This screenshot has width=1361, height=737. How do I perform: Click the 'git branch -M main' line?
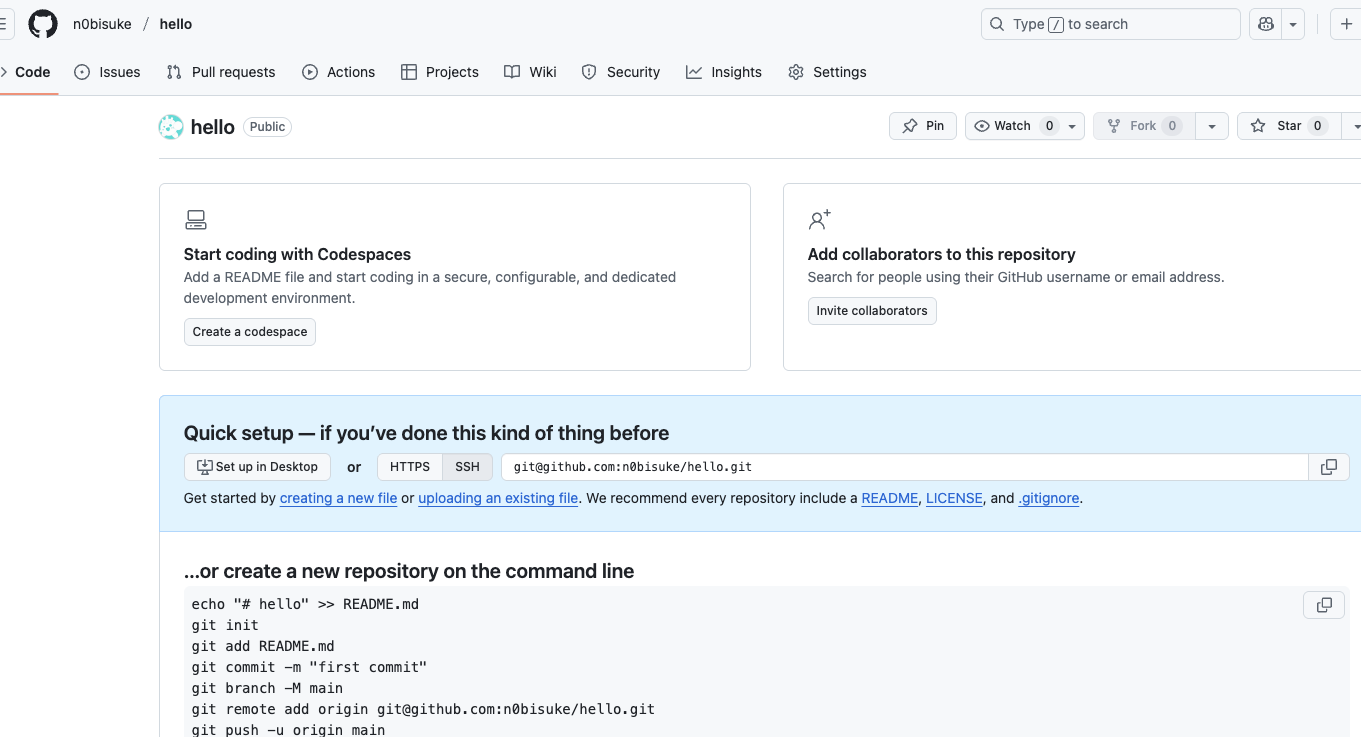point(267,688)
